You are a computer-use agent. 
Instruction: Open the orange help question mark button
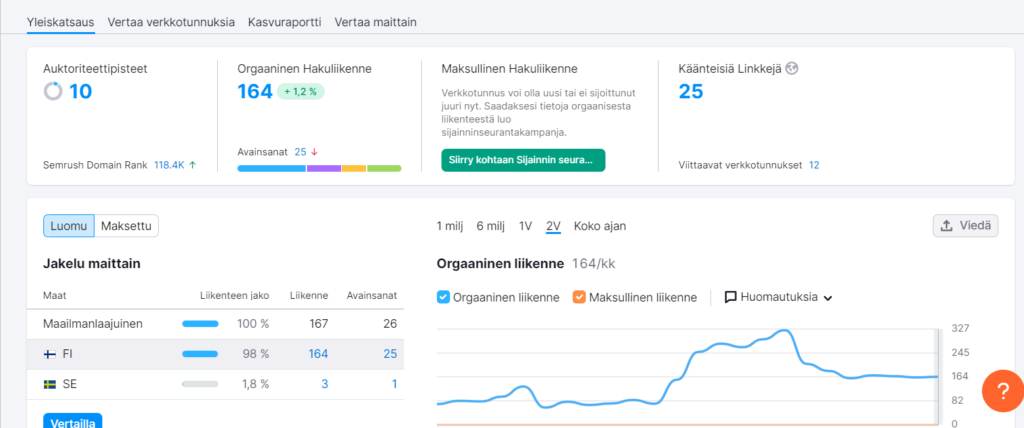click(1004, 391)
